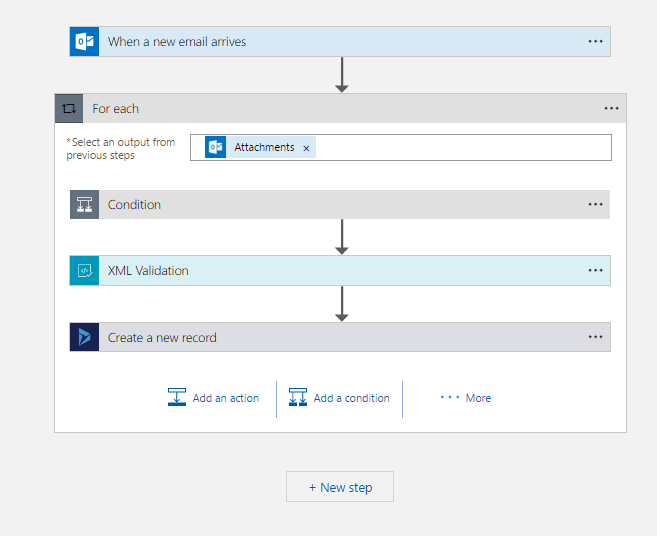This screenshot has width=657, height=536.
Task: Open the Create a new record ellipsis menu
Action: click(x=595, y=337)
